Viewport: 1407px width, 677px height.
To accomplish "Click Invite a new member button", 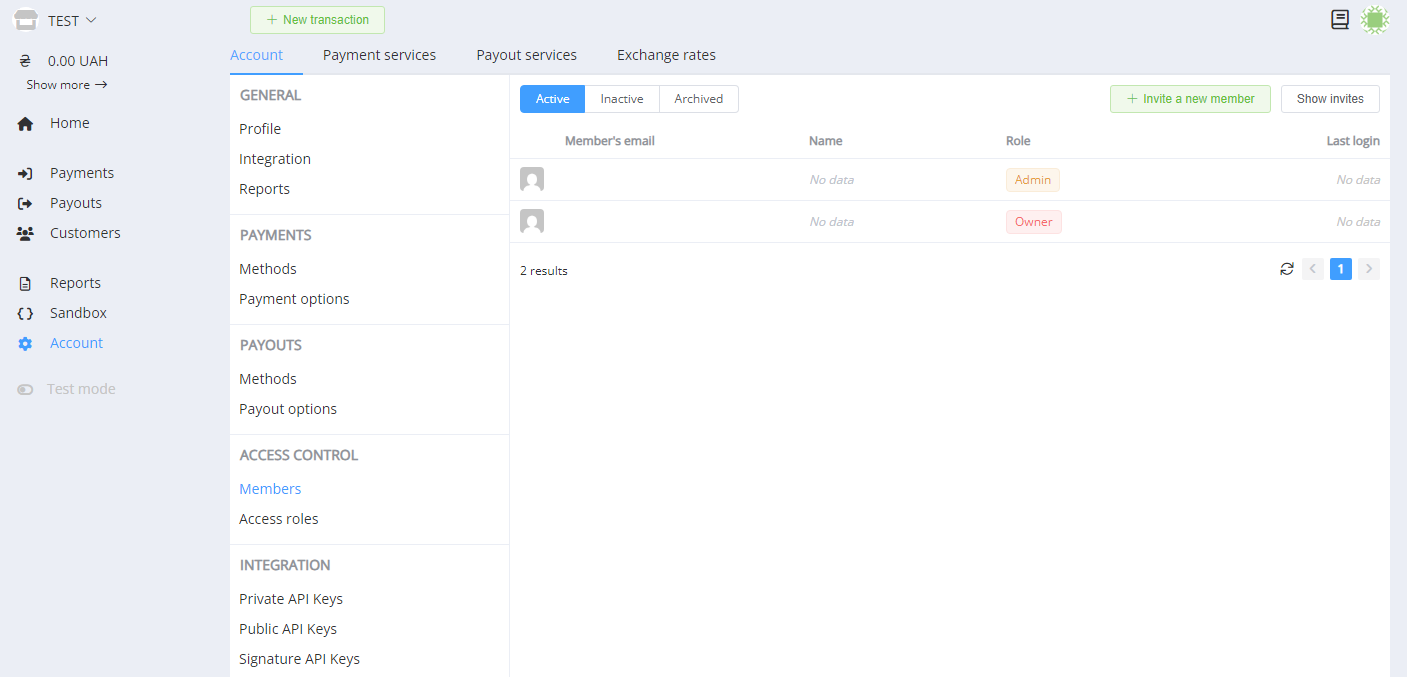I will click(x=1190, y=99).
